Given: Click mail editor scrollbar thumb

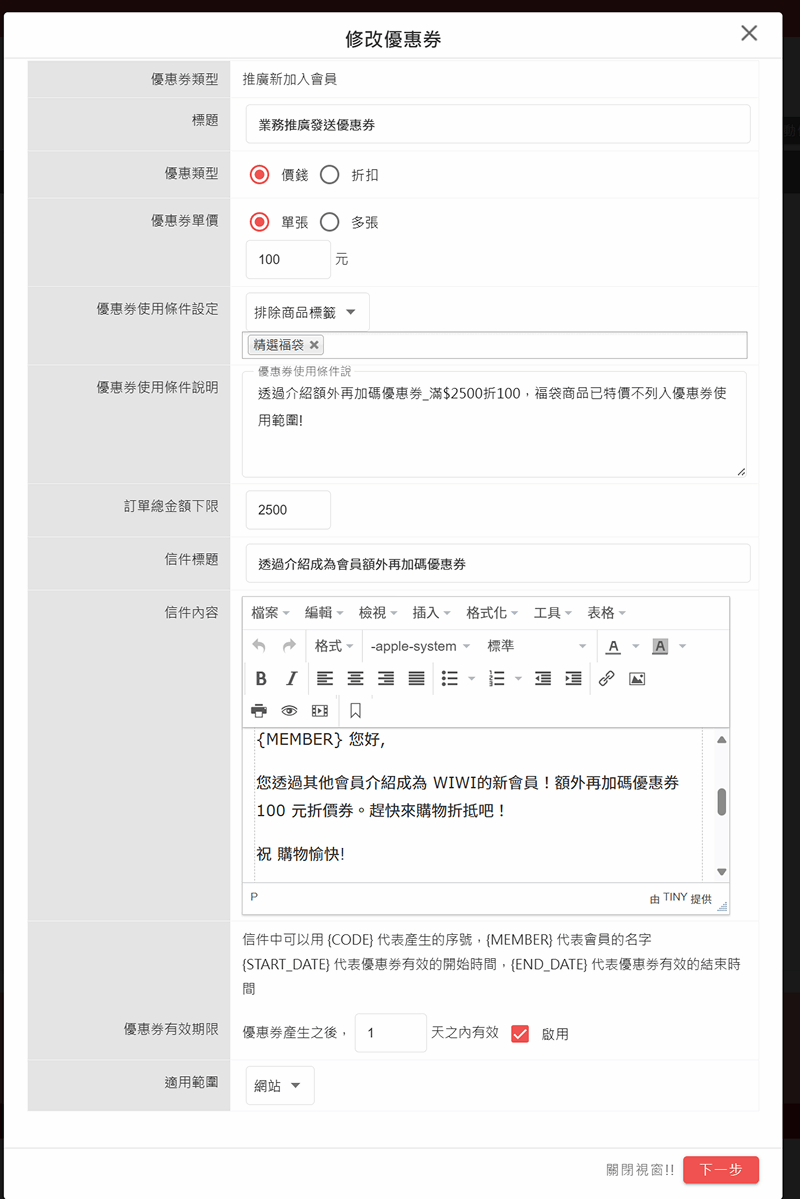Looking at the screenshot, I should pos(721,802).
